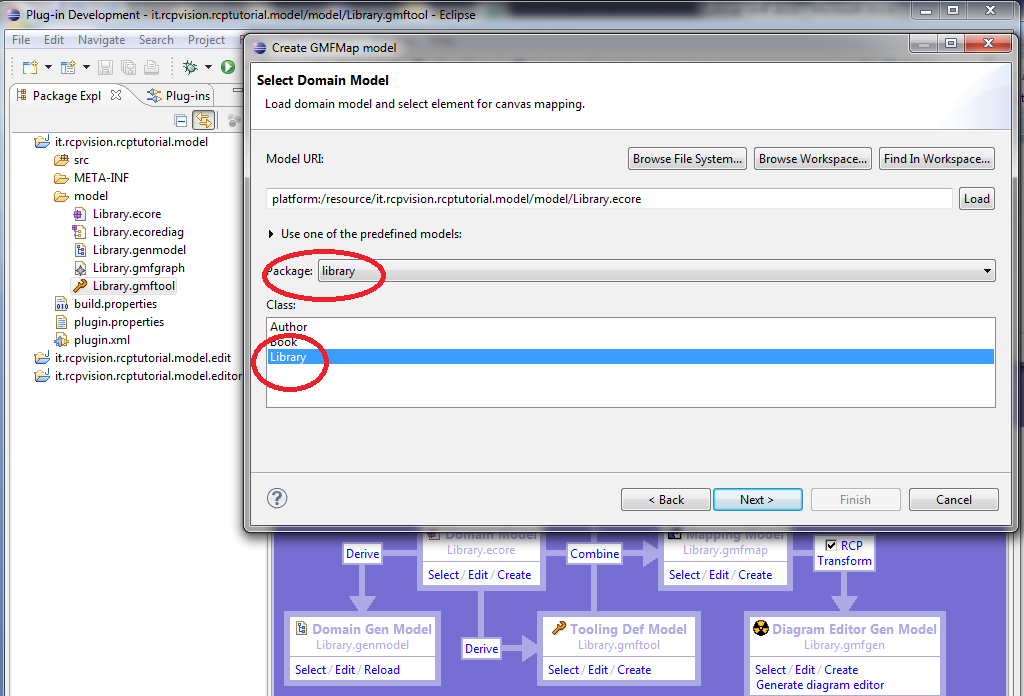Click Generate diagram editor link

tap(820, 685)
